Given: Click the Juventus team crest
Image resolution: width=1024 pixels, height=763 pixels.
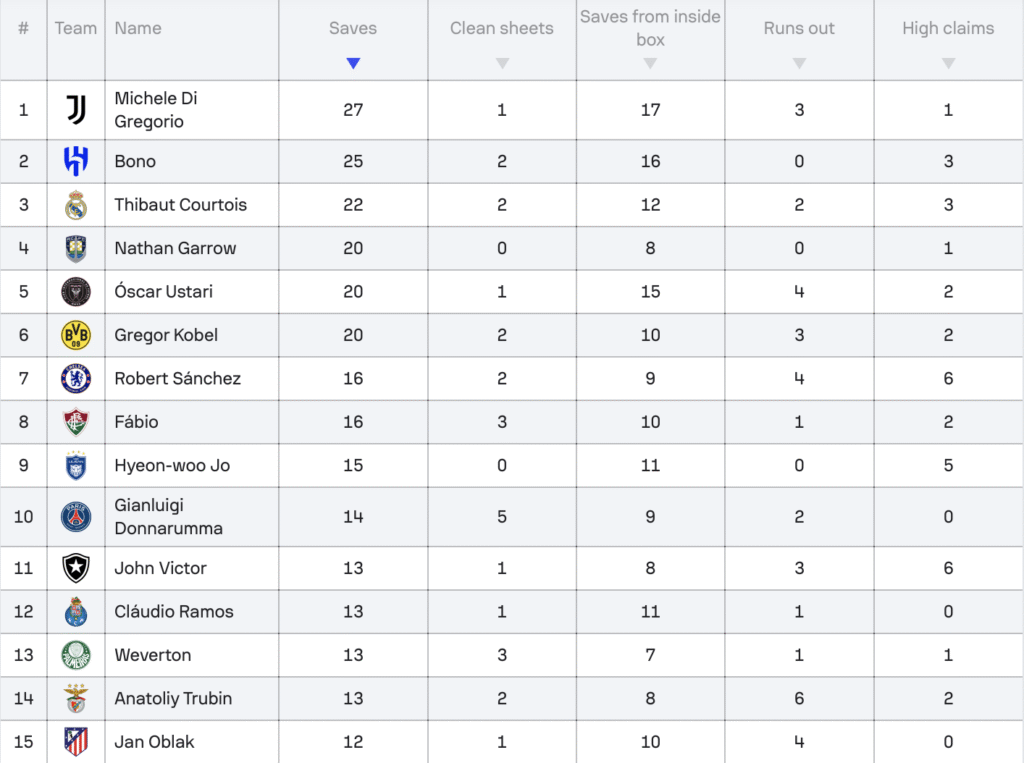Looking at the screenshot, I should [x=76, y=110].
